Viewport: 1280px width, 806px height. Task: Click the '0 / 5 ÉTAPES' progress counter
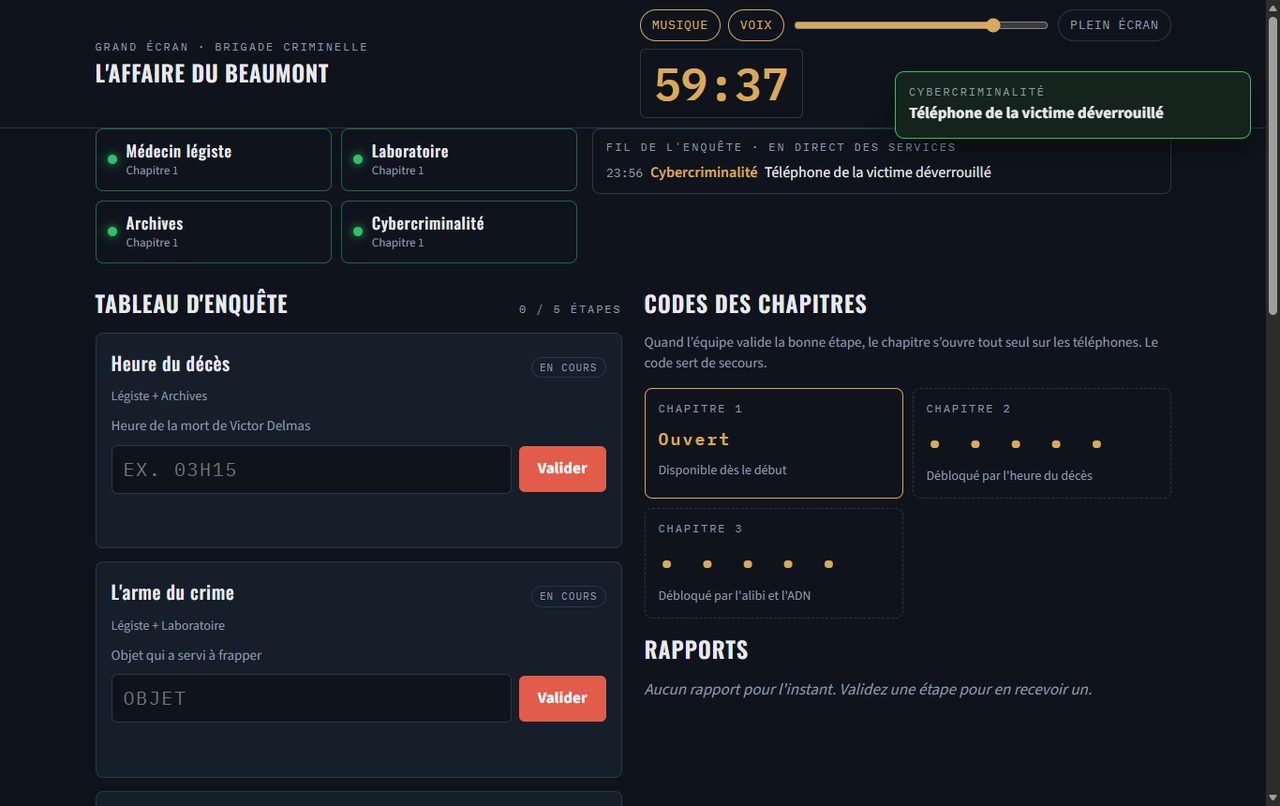tap(570, 309)
